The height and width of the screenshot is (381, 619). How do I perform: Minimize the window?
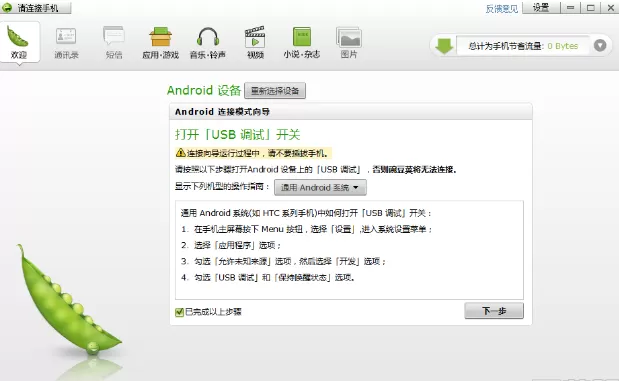coord(570,8)
